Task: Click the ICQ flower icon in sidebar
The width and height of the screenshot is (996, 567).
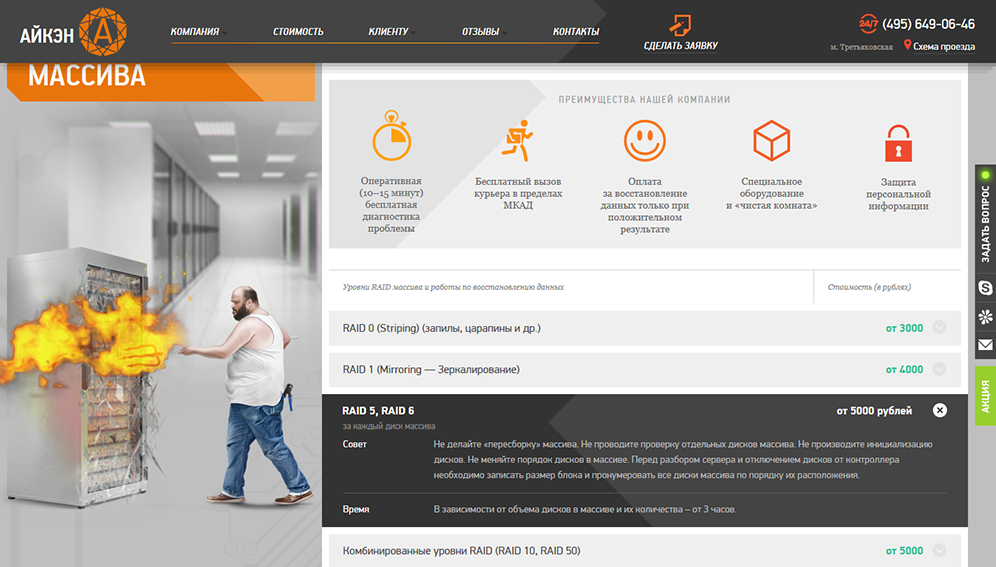Action: 985,317
